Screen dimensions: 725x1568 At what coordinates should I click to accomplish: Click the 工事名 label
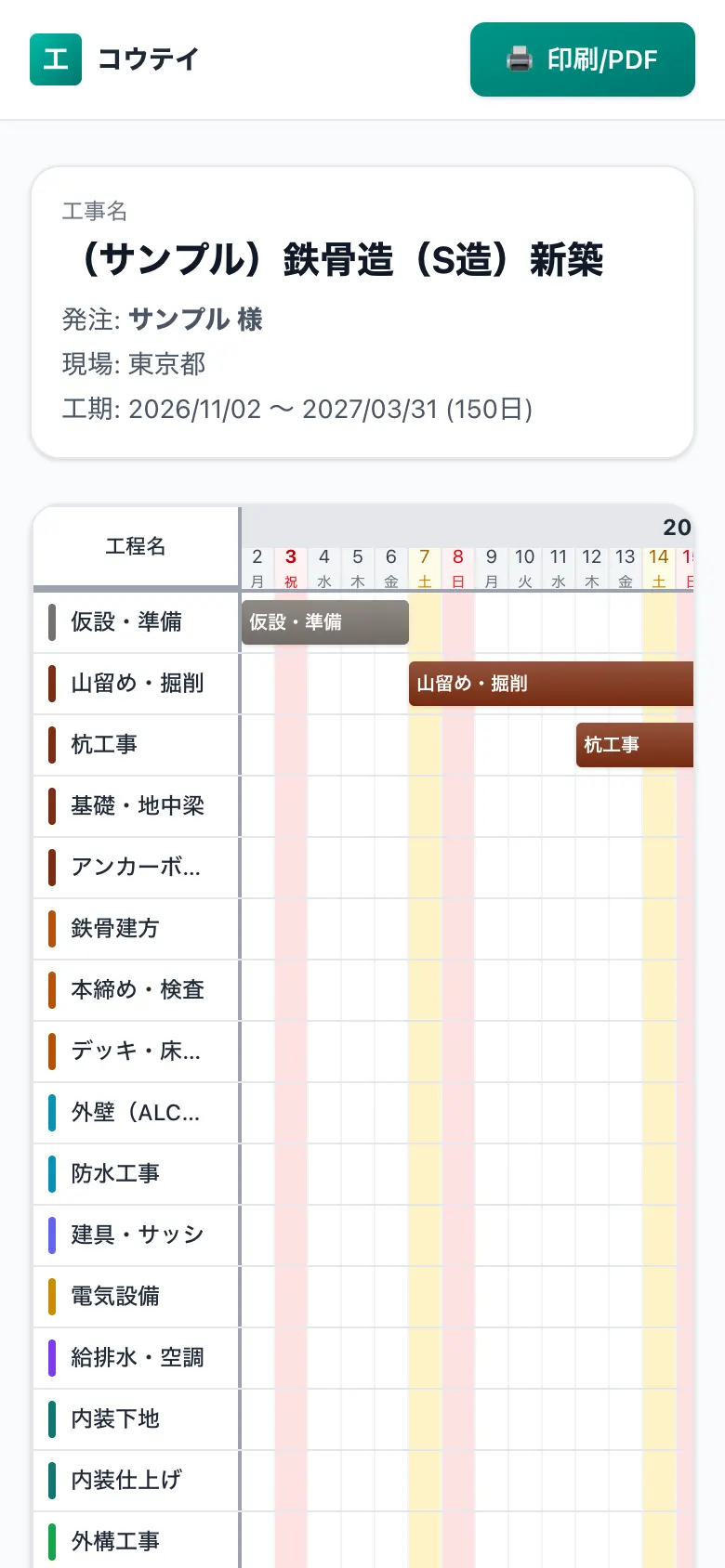94,212
